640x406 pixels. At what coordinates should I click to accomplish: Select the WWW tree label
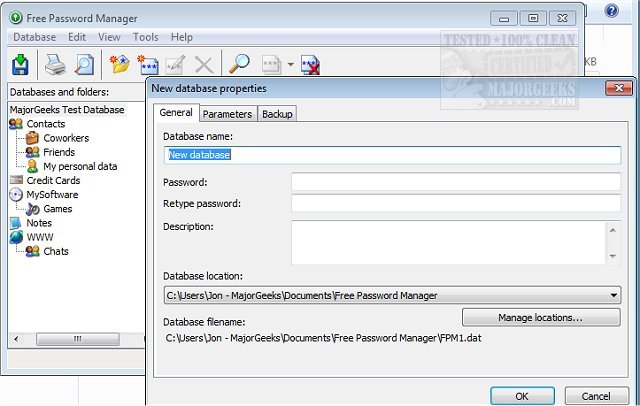click(x=40, y=237)
